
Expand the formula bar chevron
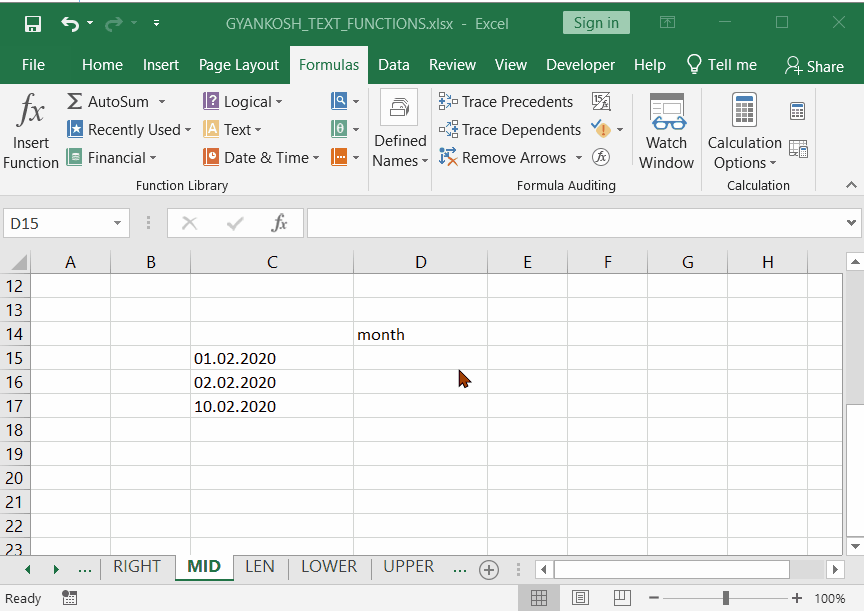coord(851,223)
